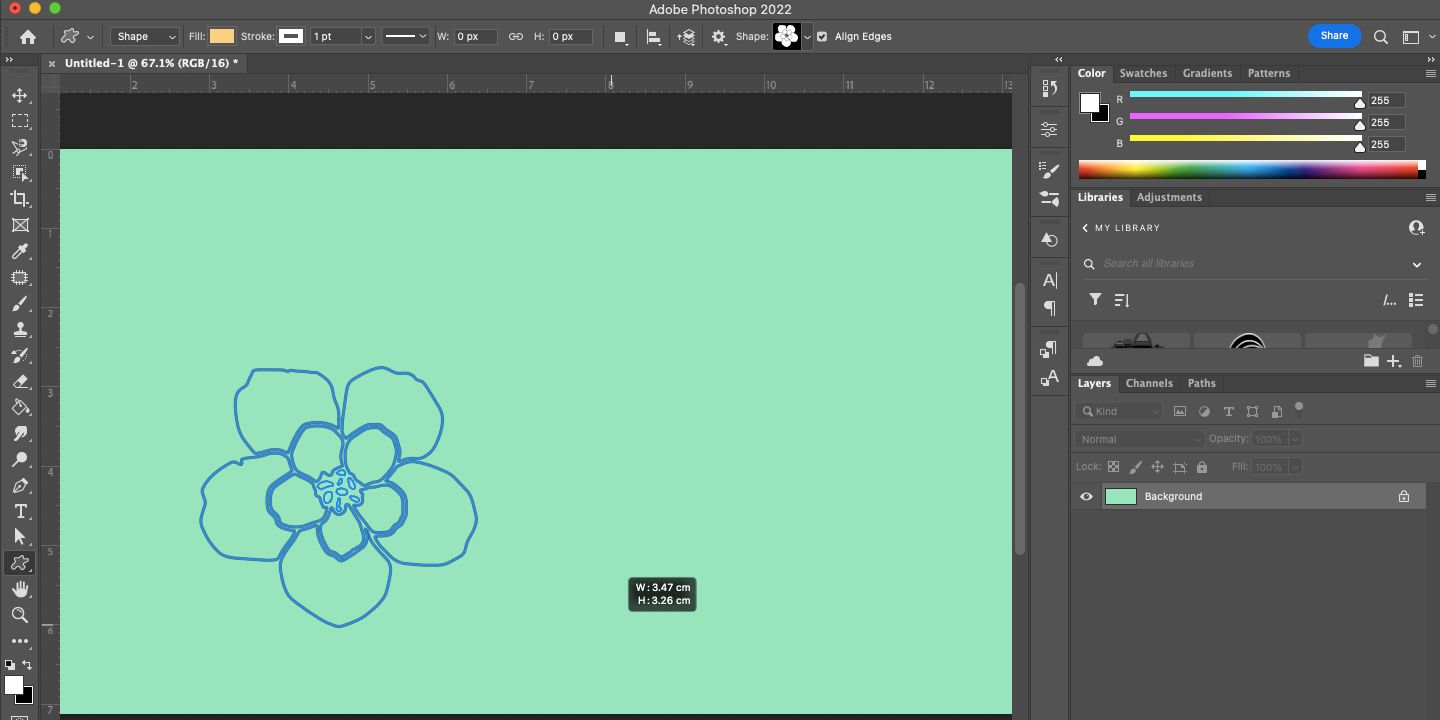The height and width of the screenshot is (720, 1440).
Task: Uncheck the Align Edges checkbox
Action: pyautogui.click(x=822, y=37)
